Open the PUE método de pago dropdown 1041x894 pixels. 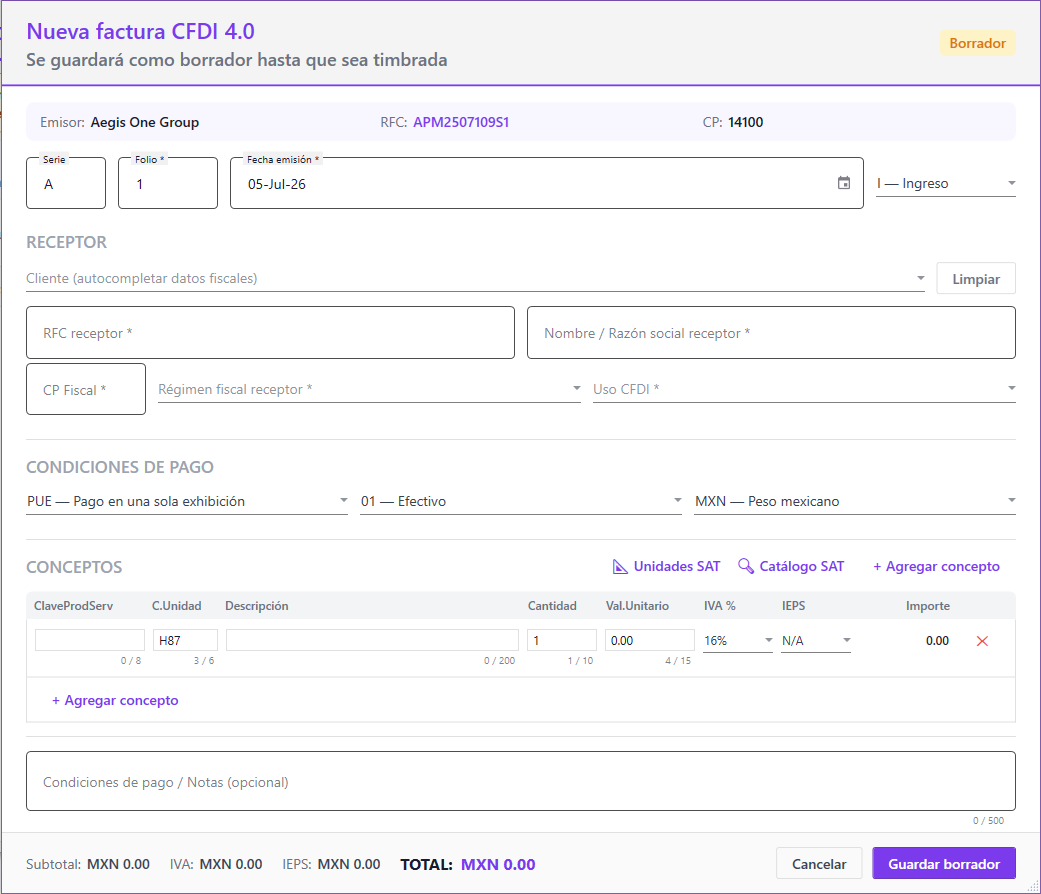tap(187, 502)
